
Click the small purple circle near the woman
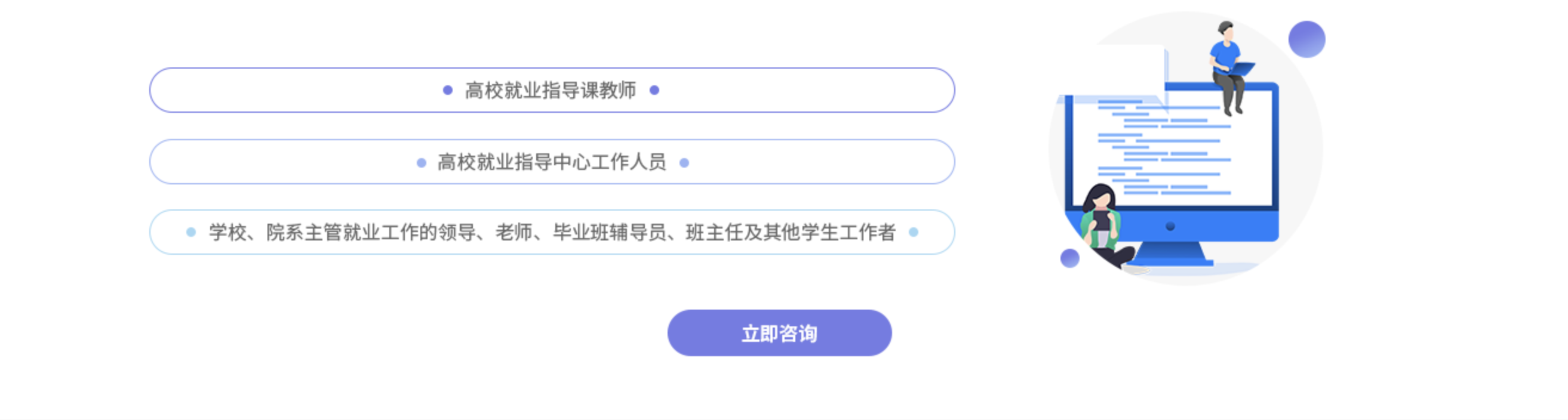1069,258
